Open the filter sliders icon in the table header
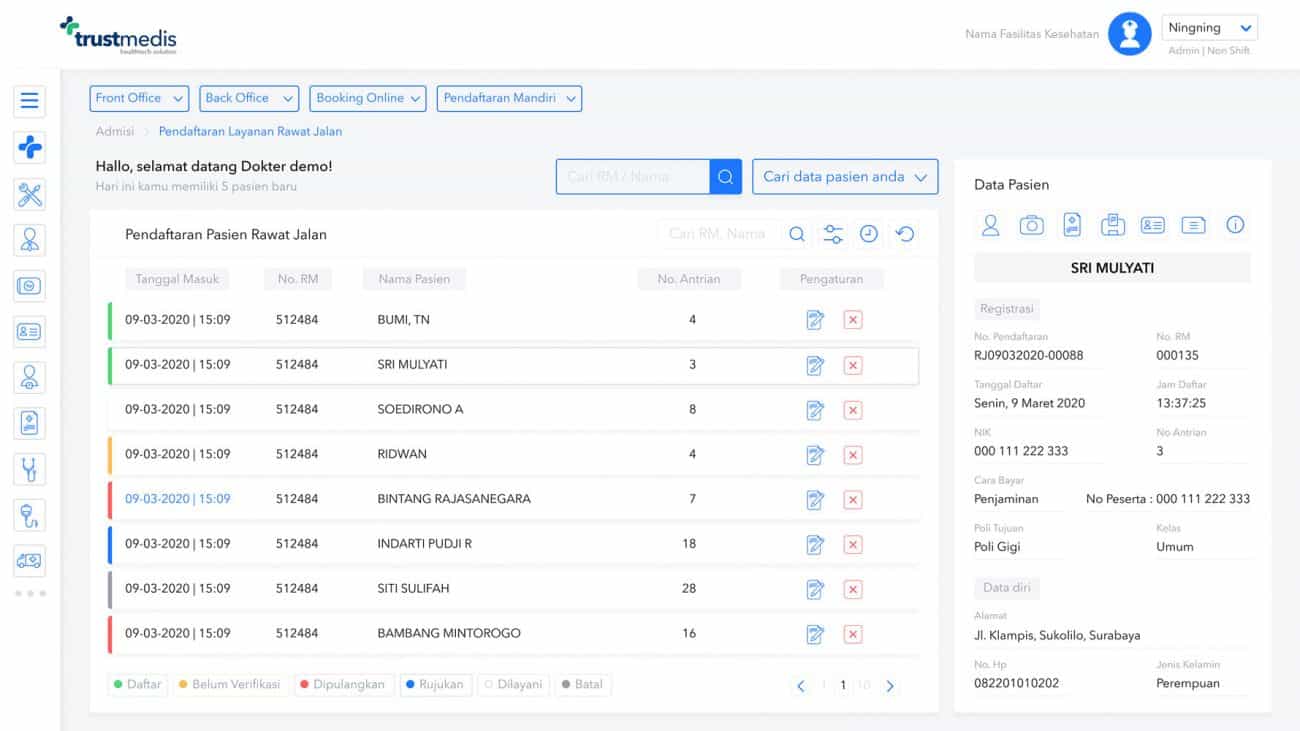The image size is (1300, 731). 833,234
